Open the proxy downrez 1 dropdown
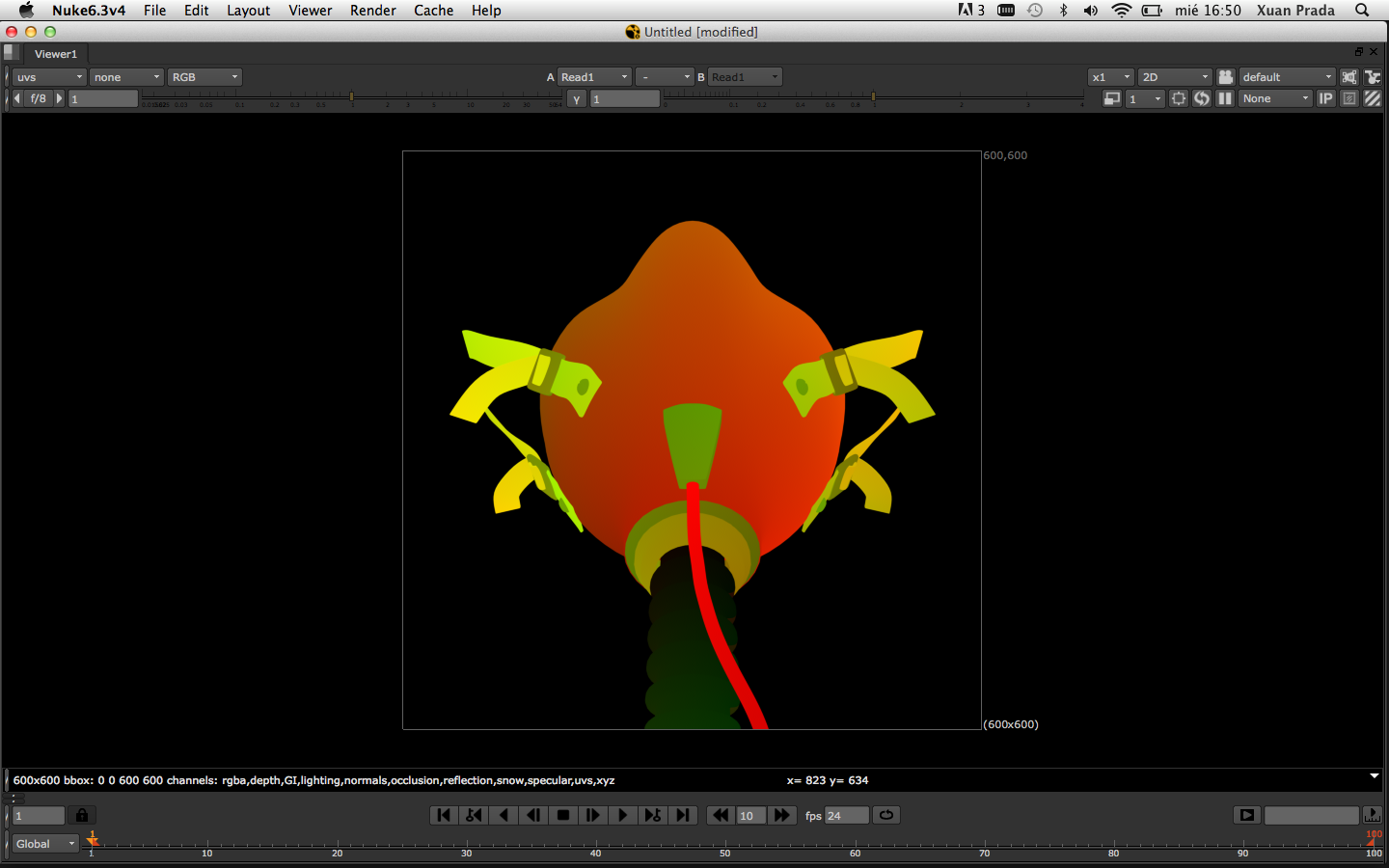 [1145, 98]
